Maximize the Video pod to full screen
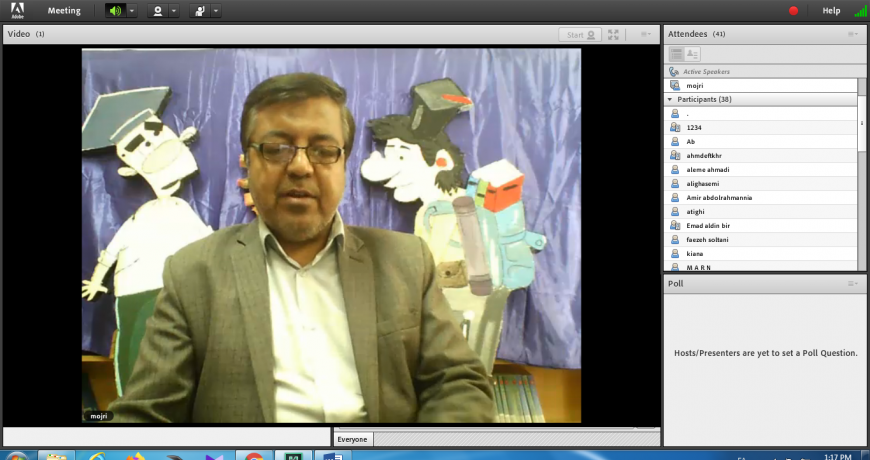 (613, 34)
